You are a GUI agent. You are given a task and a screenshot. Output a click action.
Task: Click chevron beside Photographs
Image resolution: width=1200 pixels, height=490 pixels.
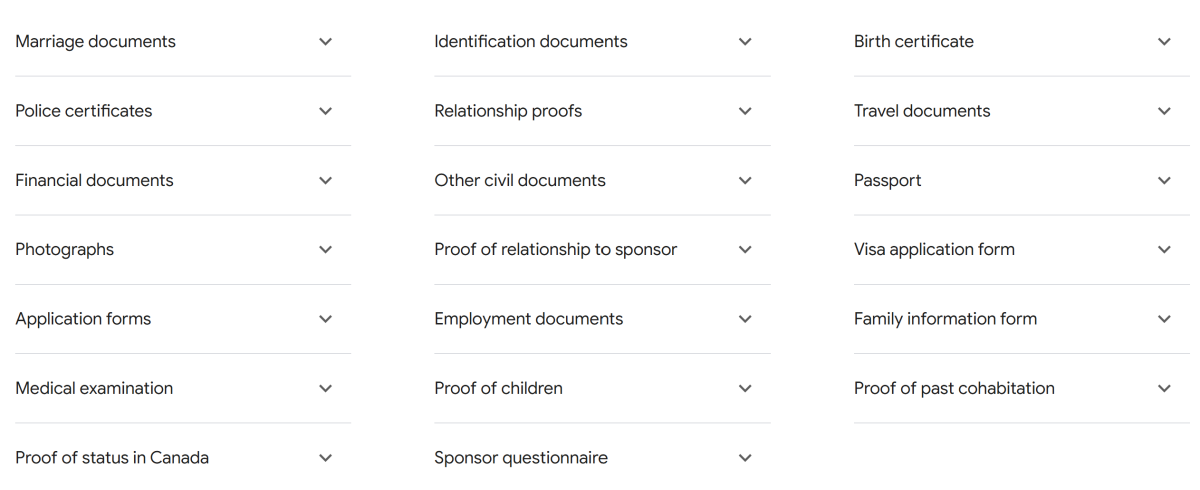click(325, 250)
